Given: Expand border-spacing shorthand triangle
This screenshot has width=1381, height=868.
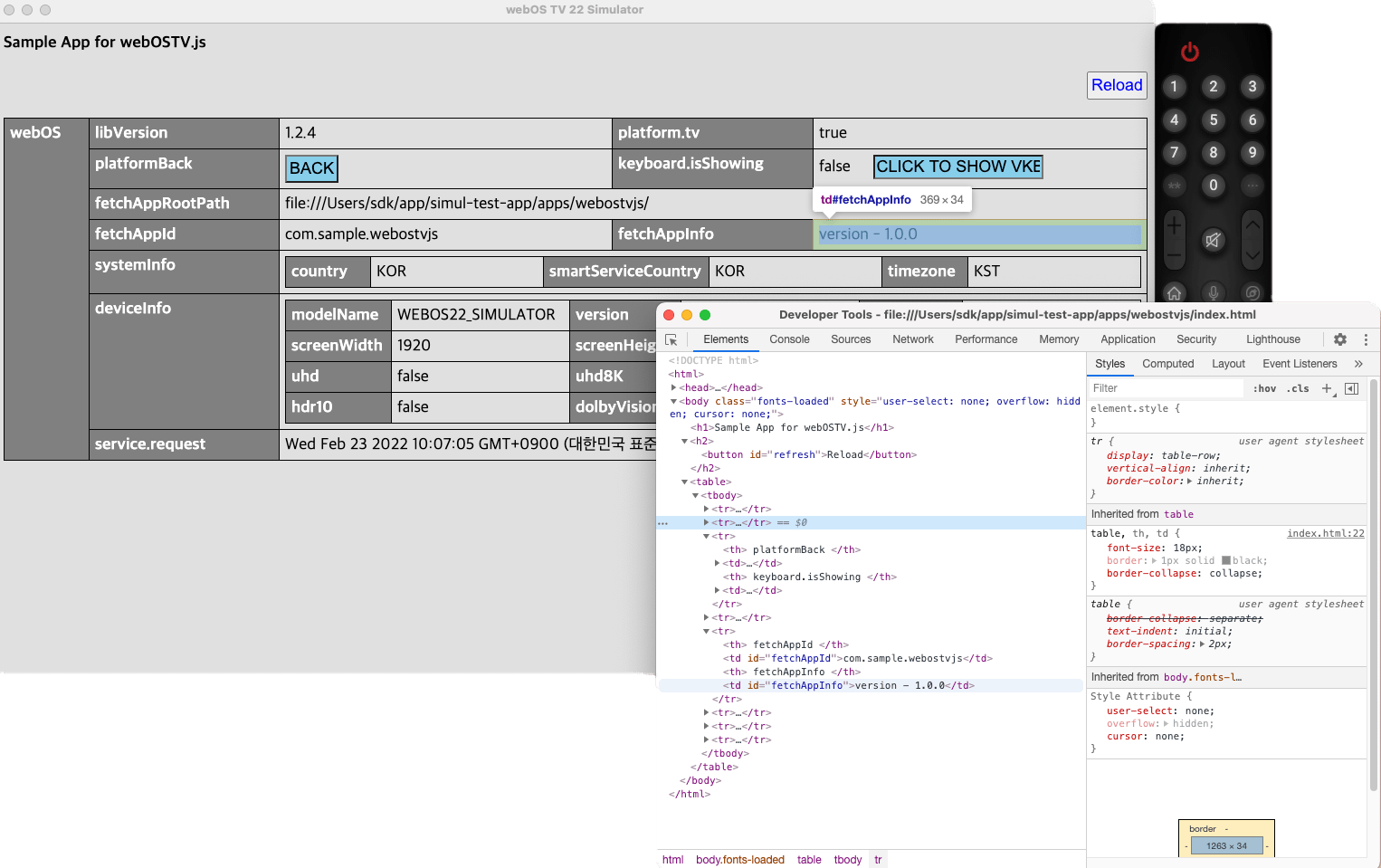Looking at the screenshot, I should [x=1203, y=644].
